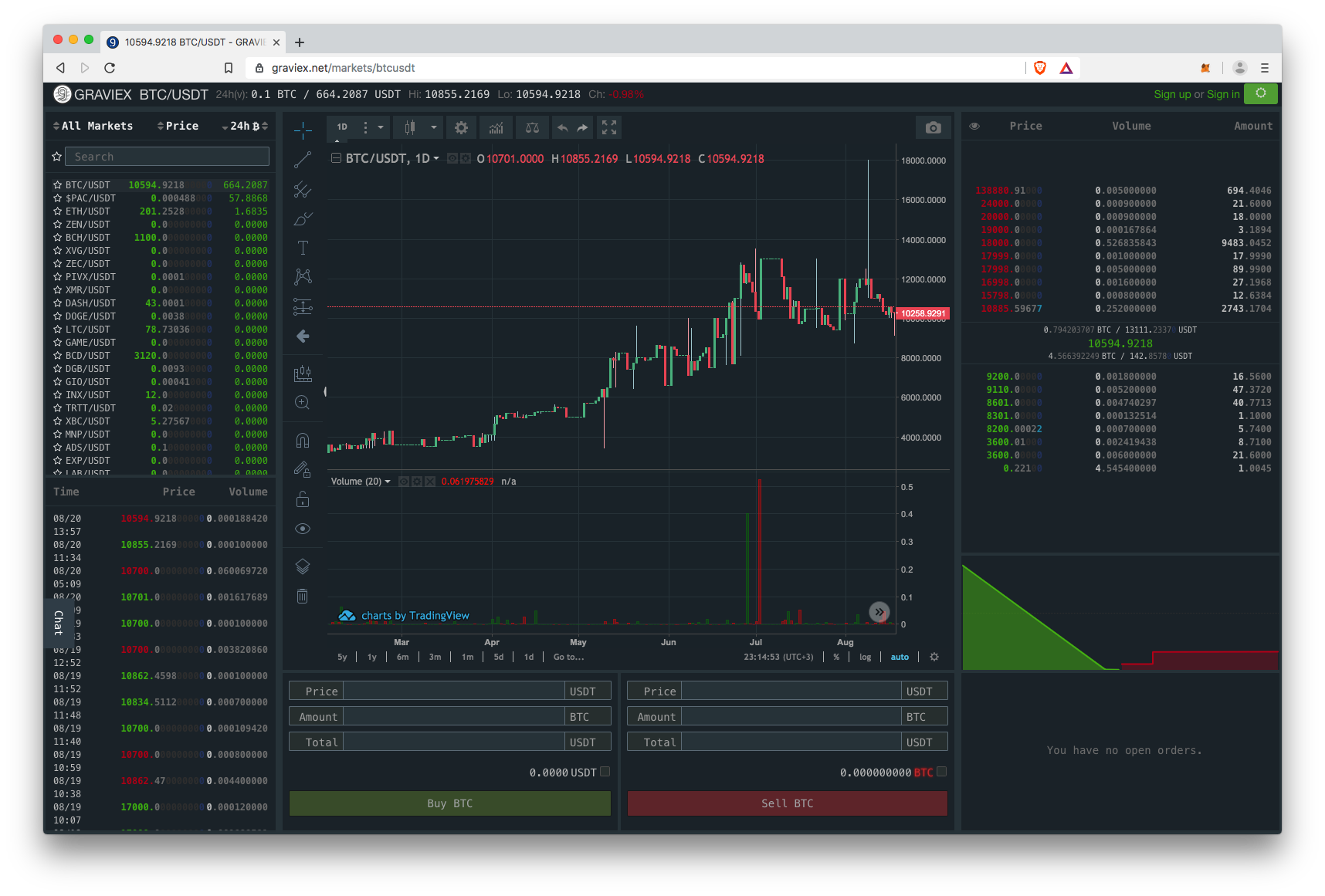This screenshot has width=1325, height=896.
Task: Open the Go to... date picker
Action: click(568, 658)
